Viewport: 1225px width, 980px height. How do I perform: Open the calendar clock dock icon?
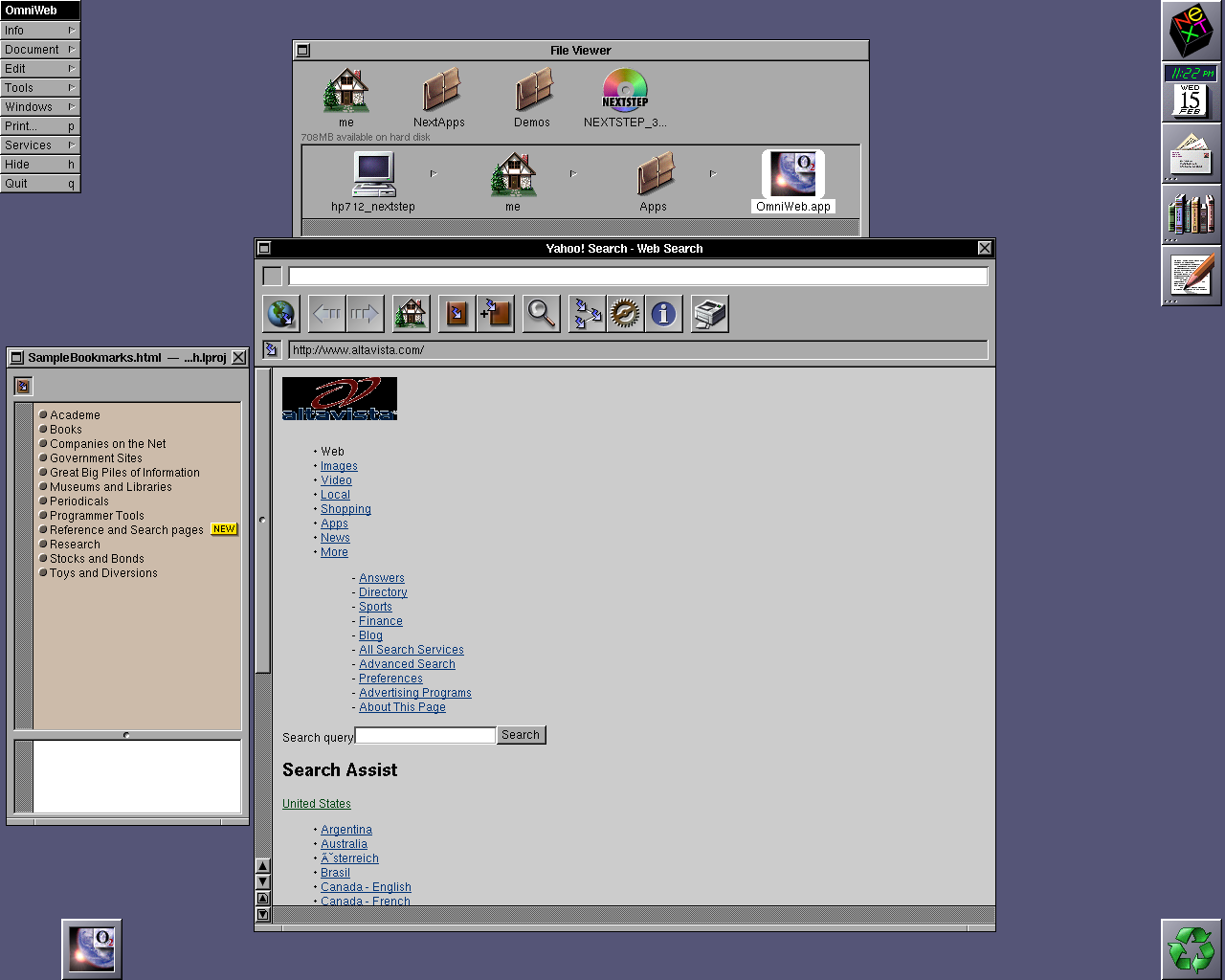click(1192, 92)
